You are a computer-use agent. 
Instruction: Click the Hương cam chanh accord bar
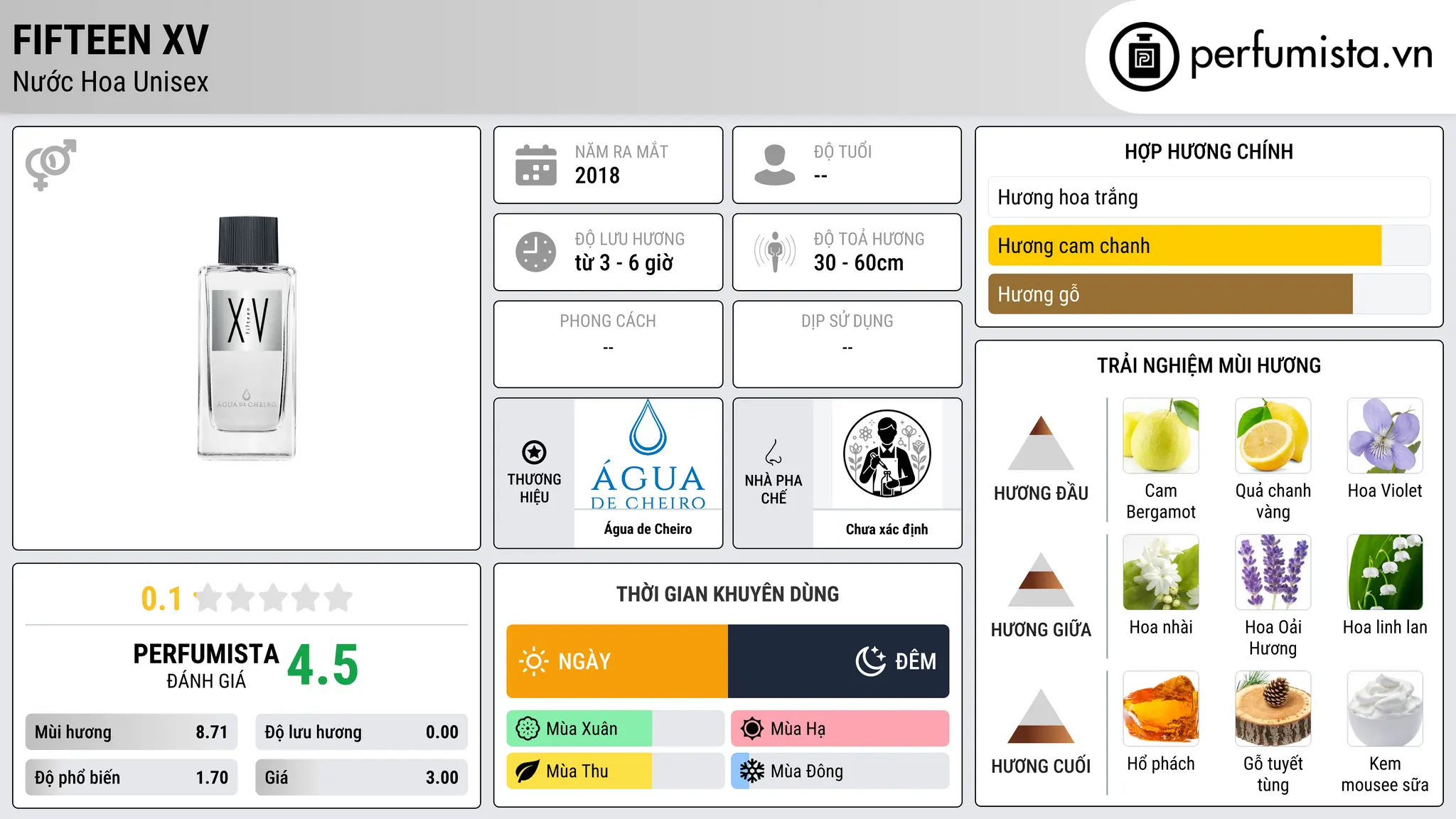coord(1209,245)
